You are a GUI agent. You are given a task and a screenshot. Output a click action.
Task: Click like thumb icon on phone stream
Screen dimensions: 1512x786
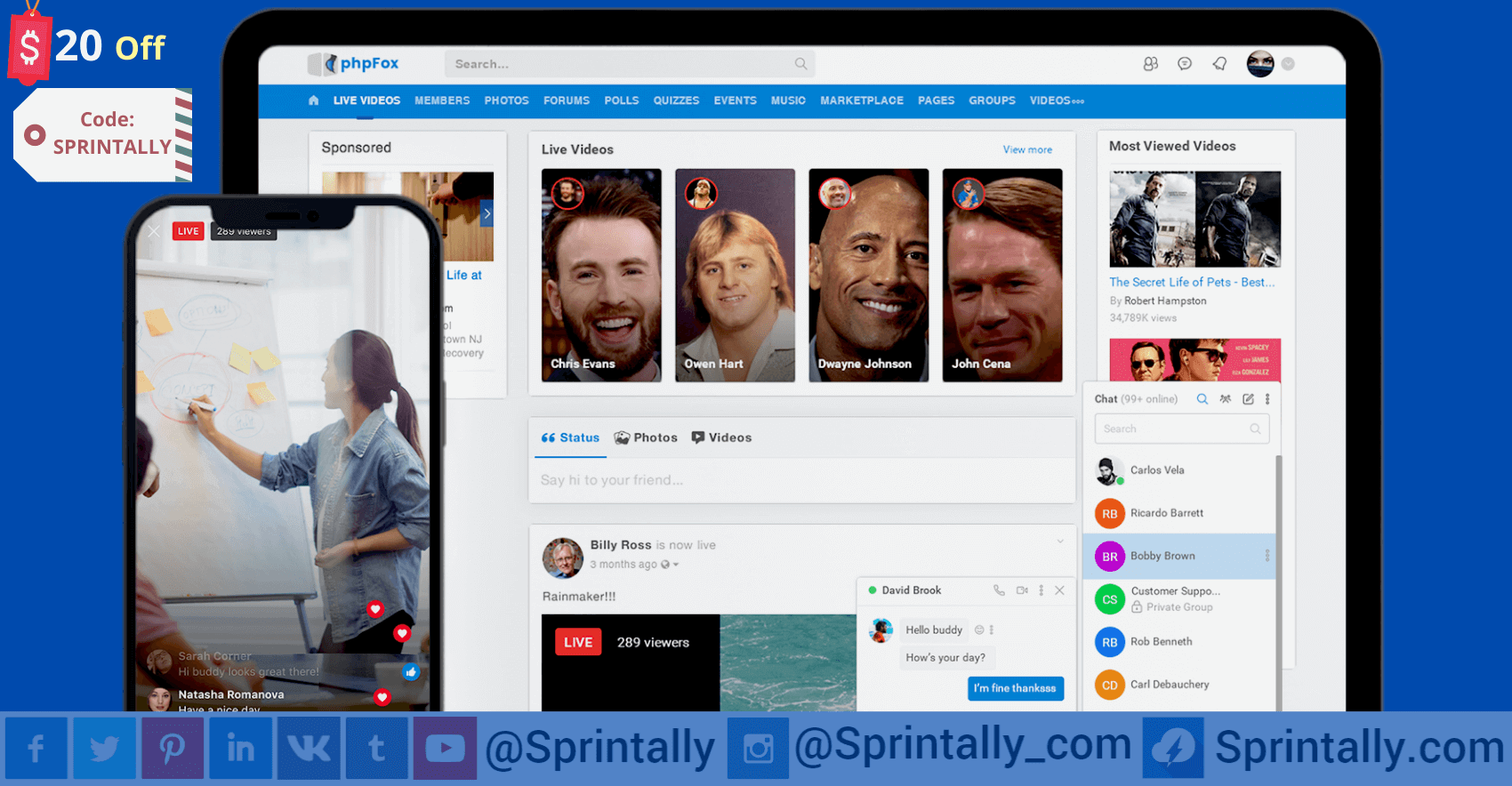(x=411, y=672)
